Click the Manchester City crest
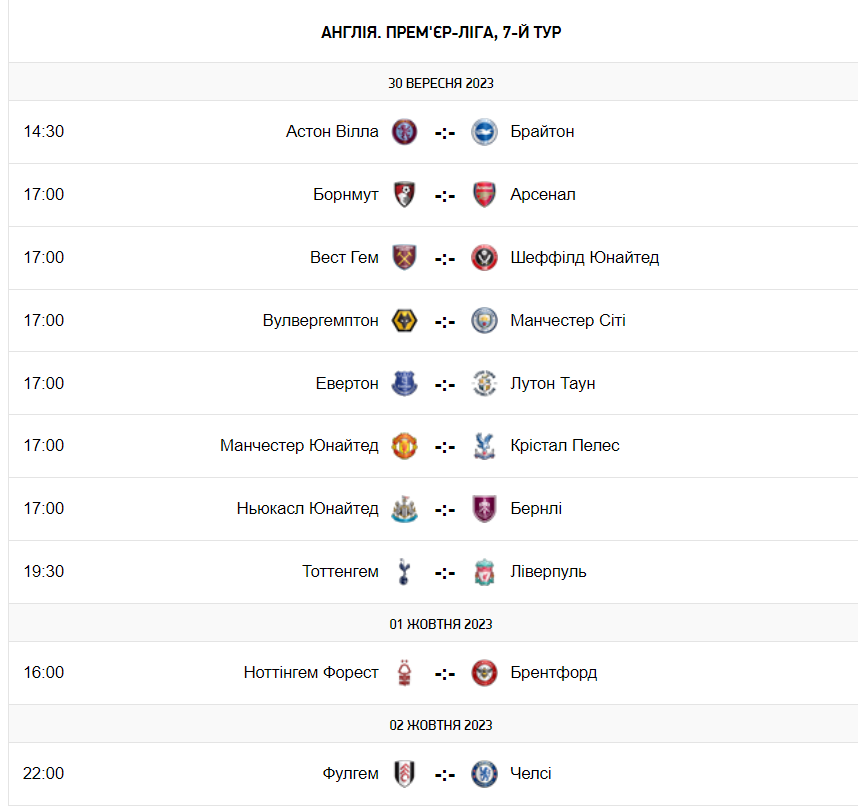The width and height of the screenshot is (858, 806). coord(485,321)
